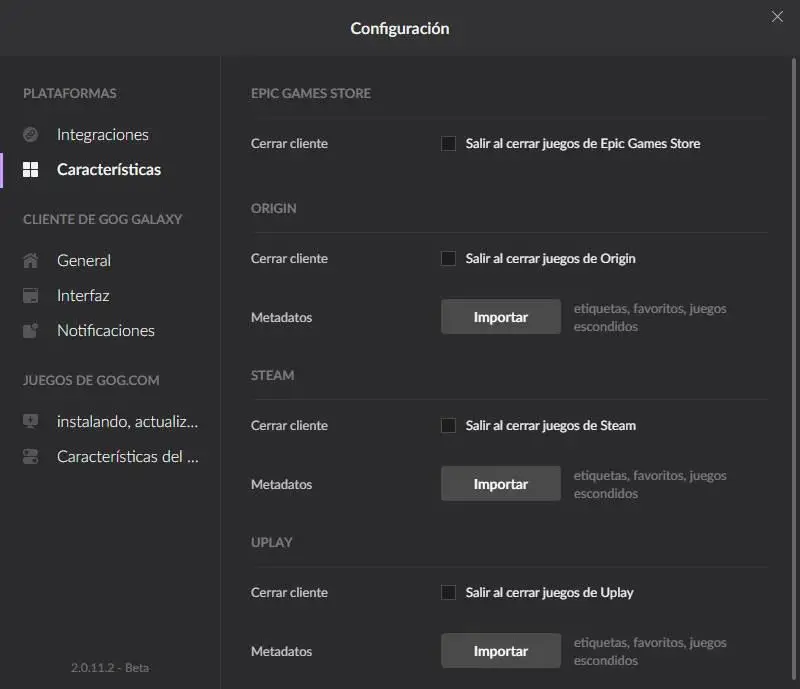Open the Integraciones settings page
800x689 pixels.
pyautogui.click(x=103, y=135)
